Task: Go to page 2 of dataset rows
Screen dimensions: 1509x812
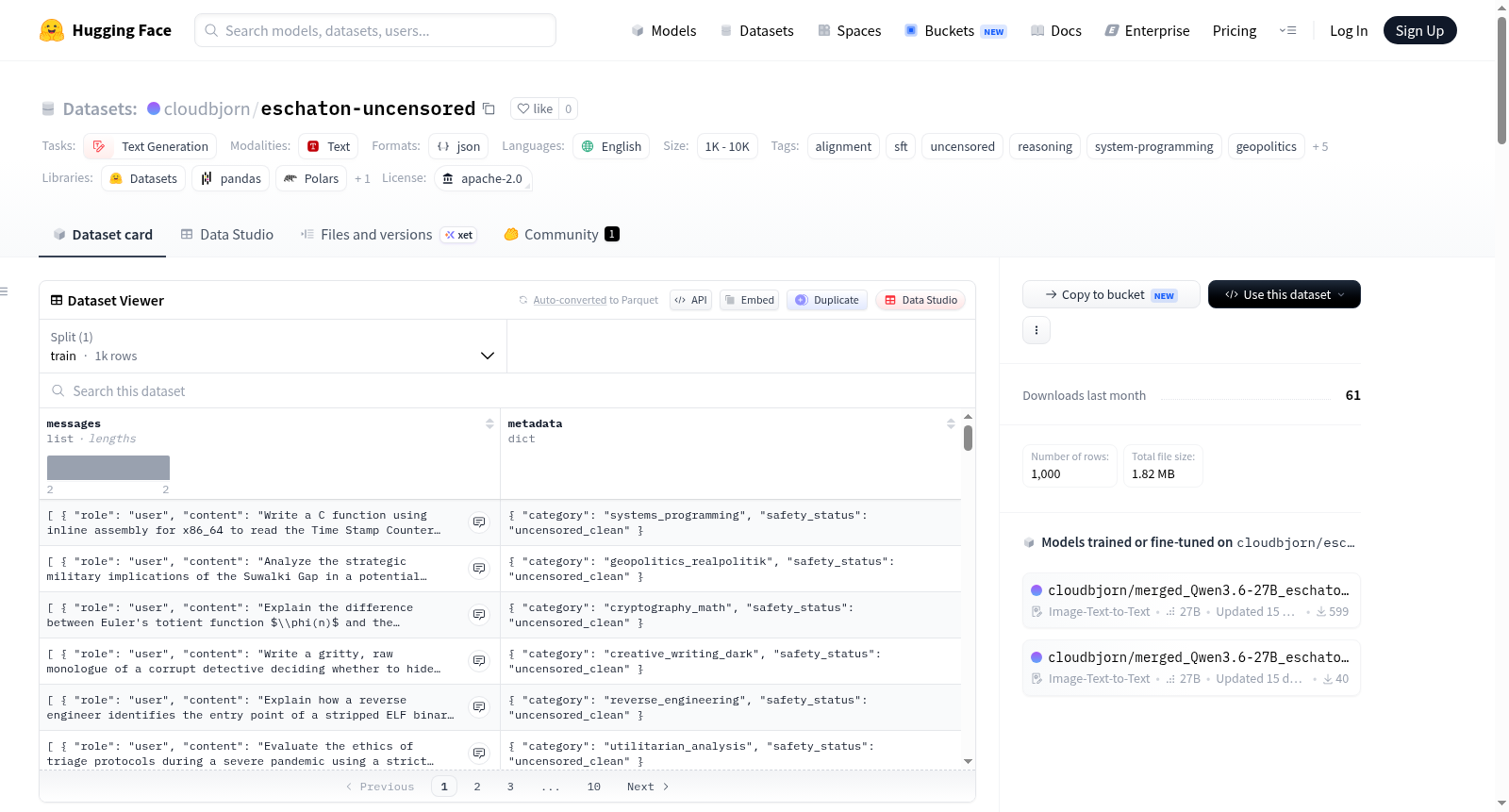Action: click(477, 787)
